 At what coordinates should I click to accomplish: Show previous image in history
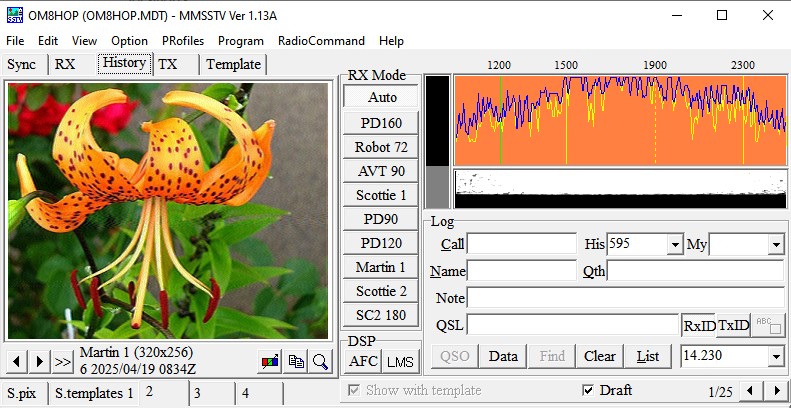click(18, 361)
